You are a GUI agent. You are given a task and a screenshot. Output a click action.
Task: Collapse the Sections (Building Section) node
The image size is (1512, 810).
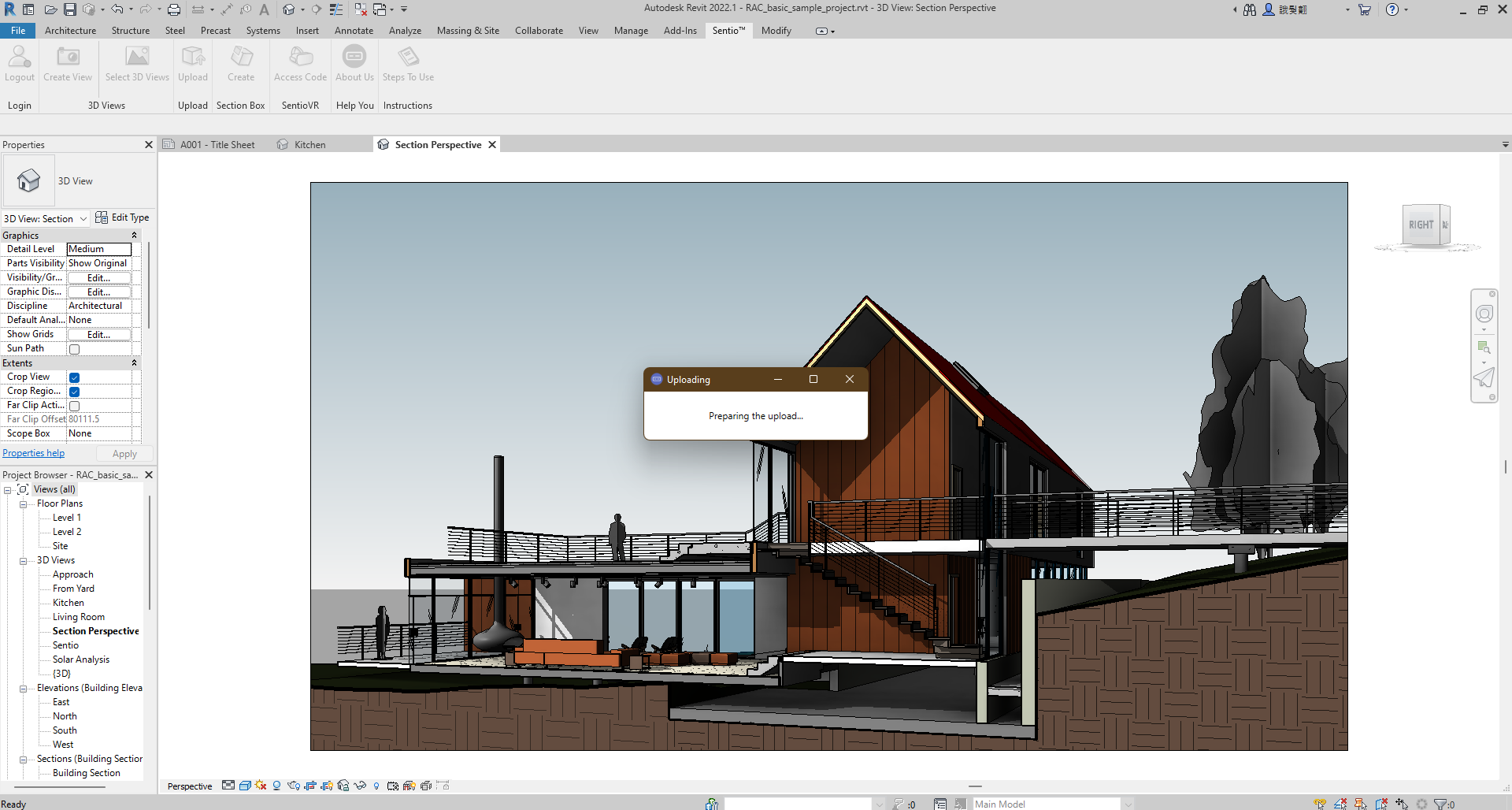click(x=23, y=760)
